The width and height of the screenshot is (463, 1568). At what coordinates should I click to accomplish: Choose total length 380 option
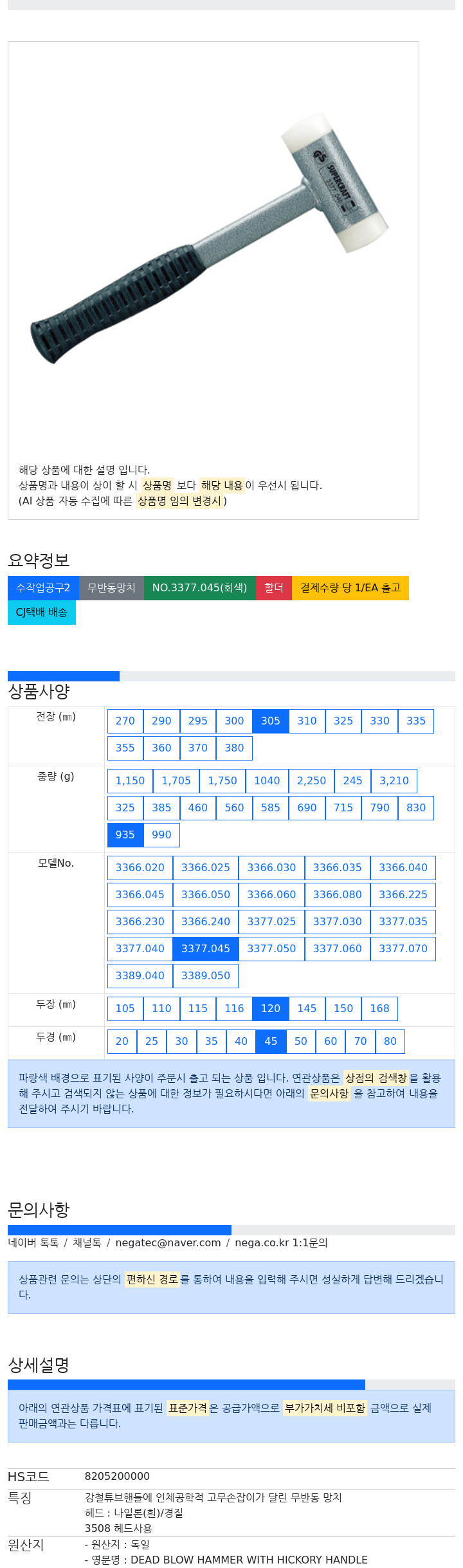pos(234,748)
